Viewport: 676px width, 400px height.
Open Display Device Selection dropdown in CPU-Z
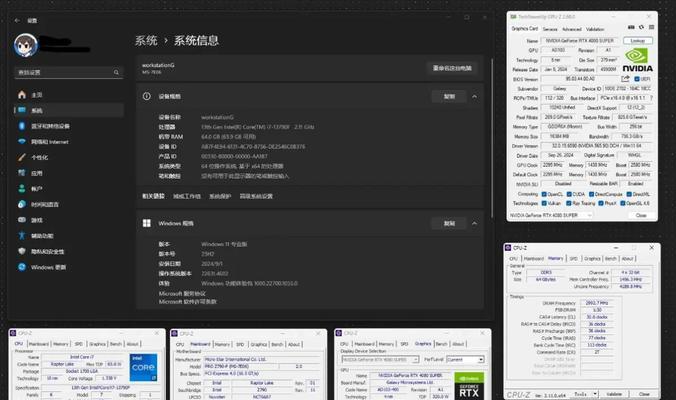coord(380,359)
